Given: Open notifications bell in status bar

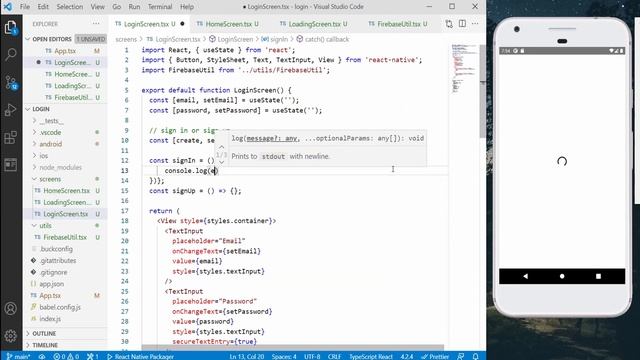Looking at the screenshot, I should click(x=476, y=356).
